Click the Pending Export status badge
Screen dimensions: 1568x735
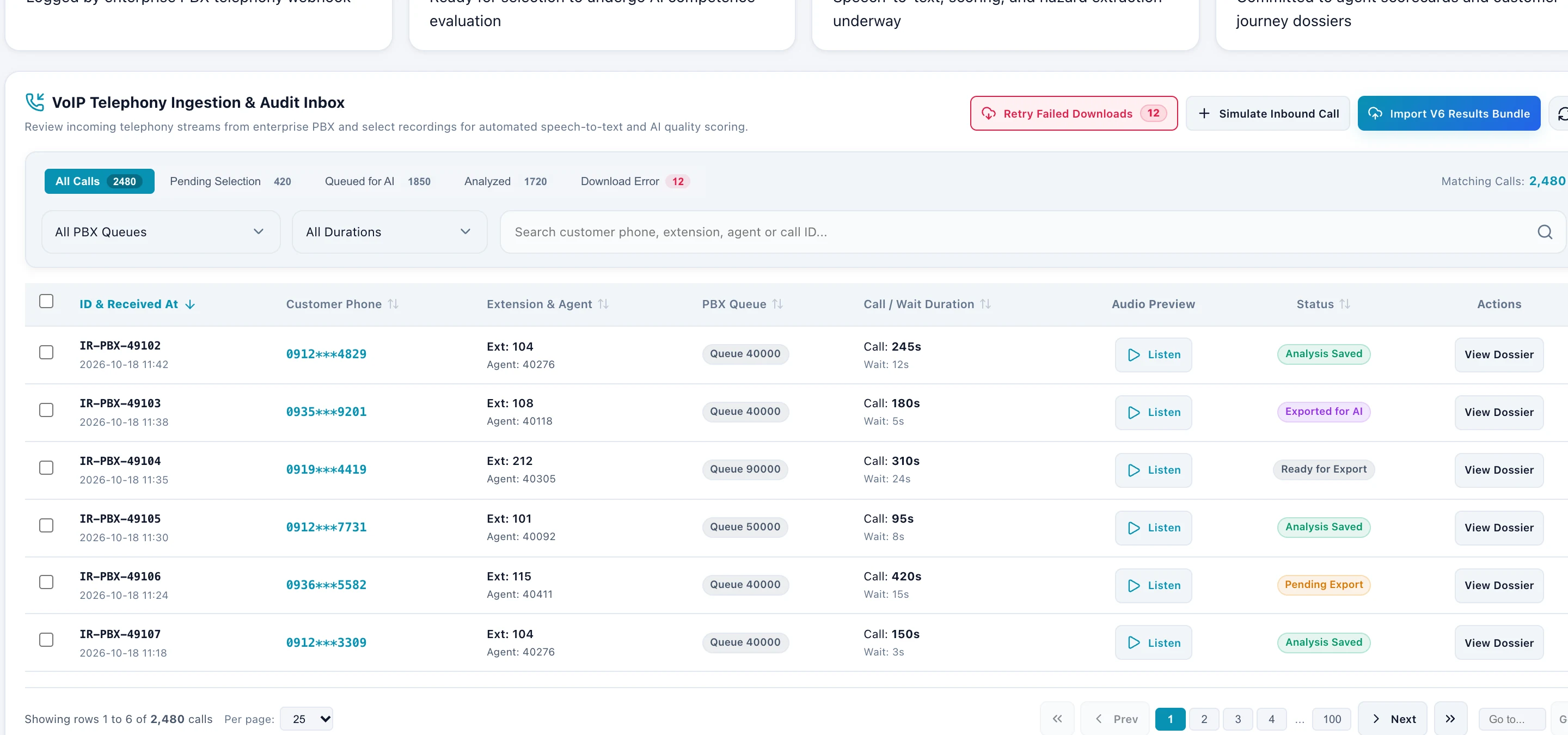(1324, 585)
